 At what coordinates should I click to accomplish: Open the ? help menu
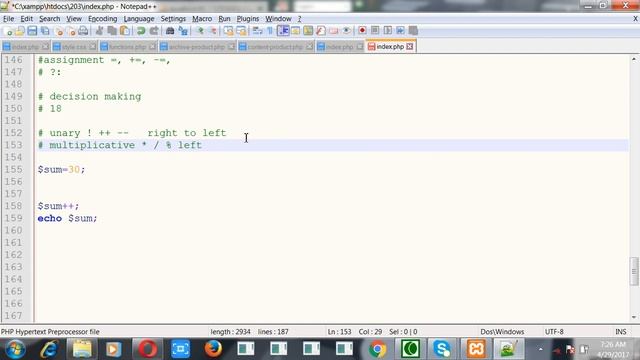point(299,19)
